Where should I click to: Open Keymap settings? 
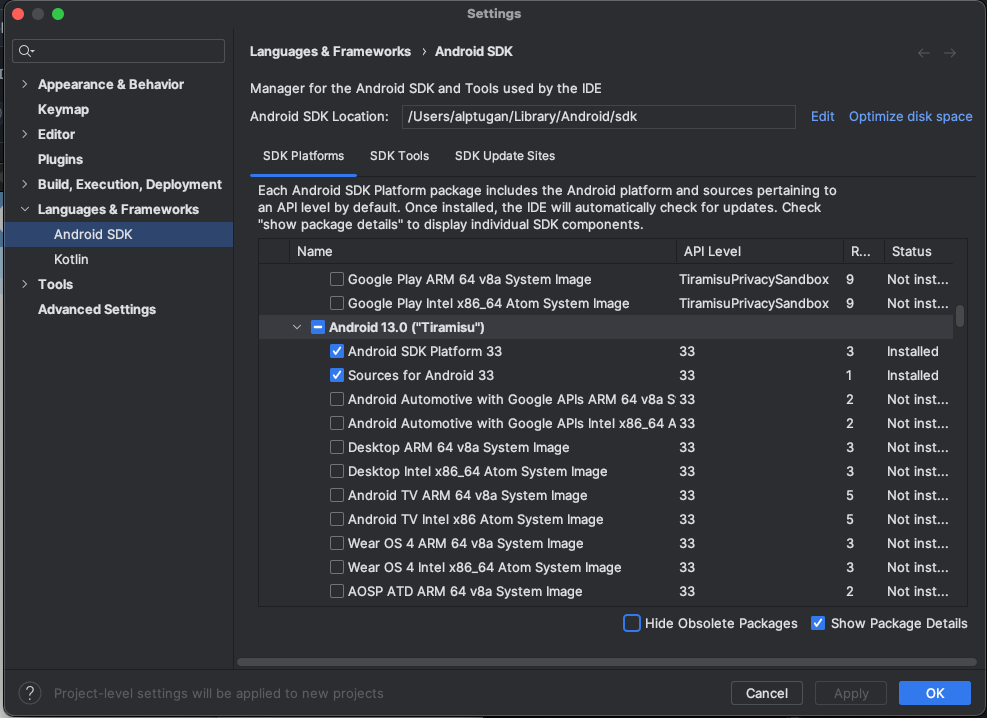click(x=63, y=109)
